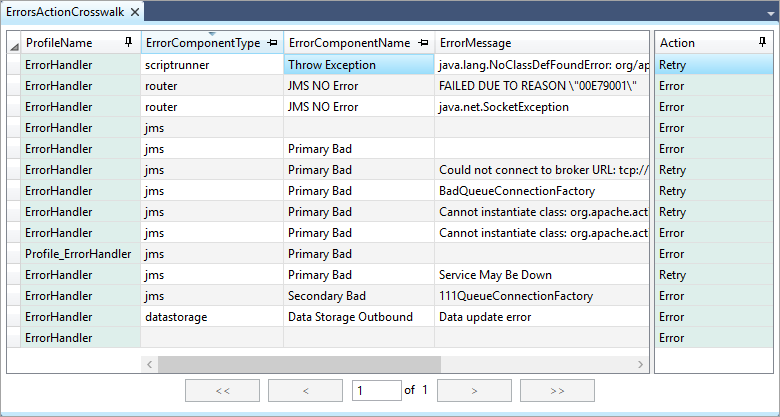Viewport: 780px width, 417px height.
Task: Pin the ErrorComponentName column
Action: (x=423, y=43)
